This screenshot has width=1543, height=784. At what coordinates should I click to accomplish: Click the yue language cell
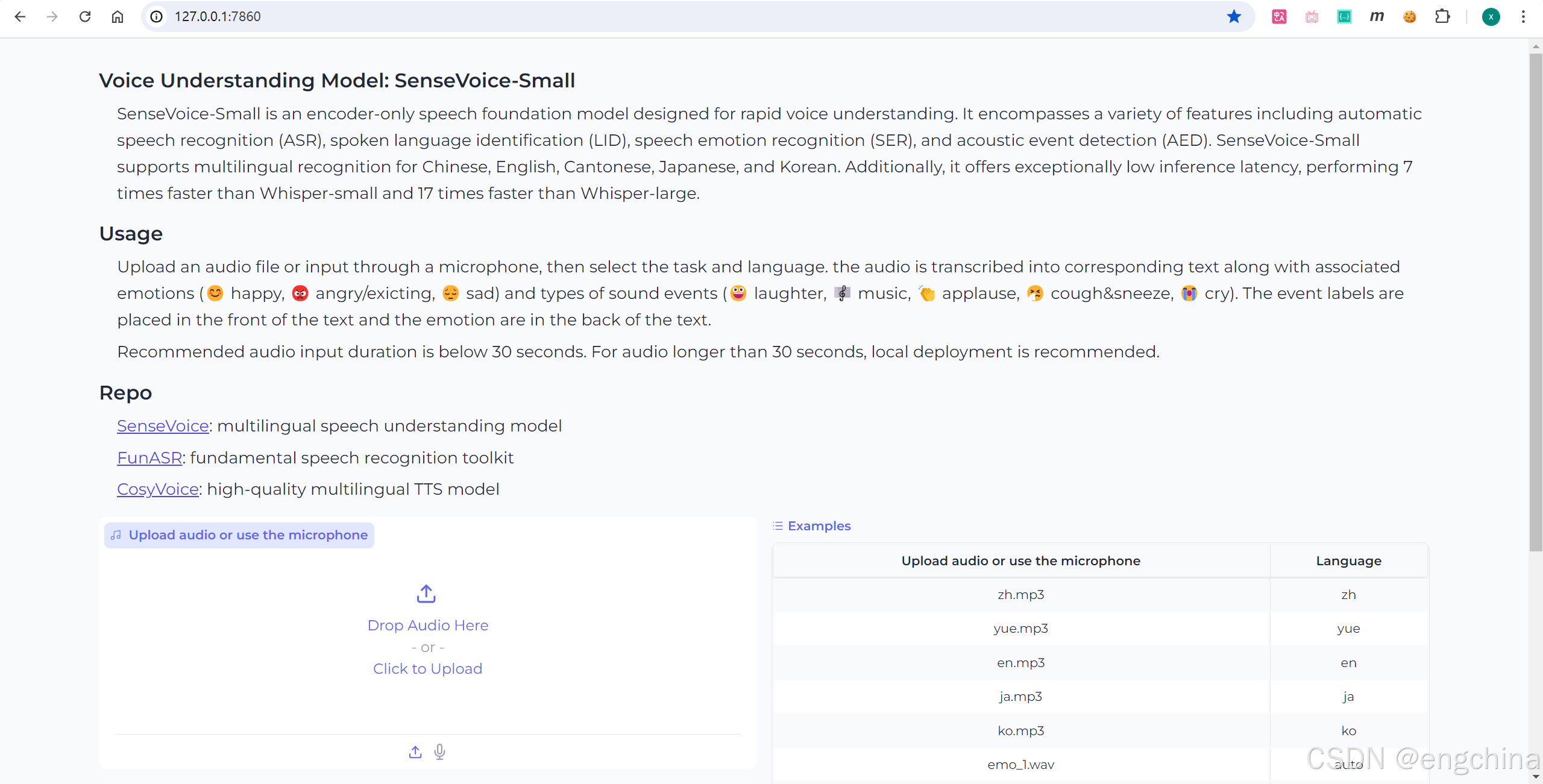coord(1349,629)
